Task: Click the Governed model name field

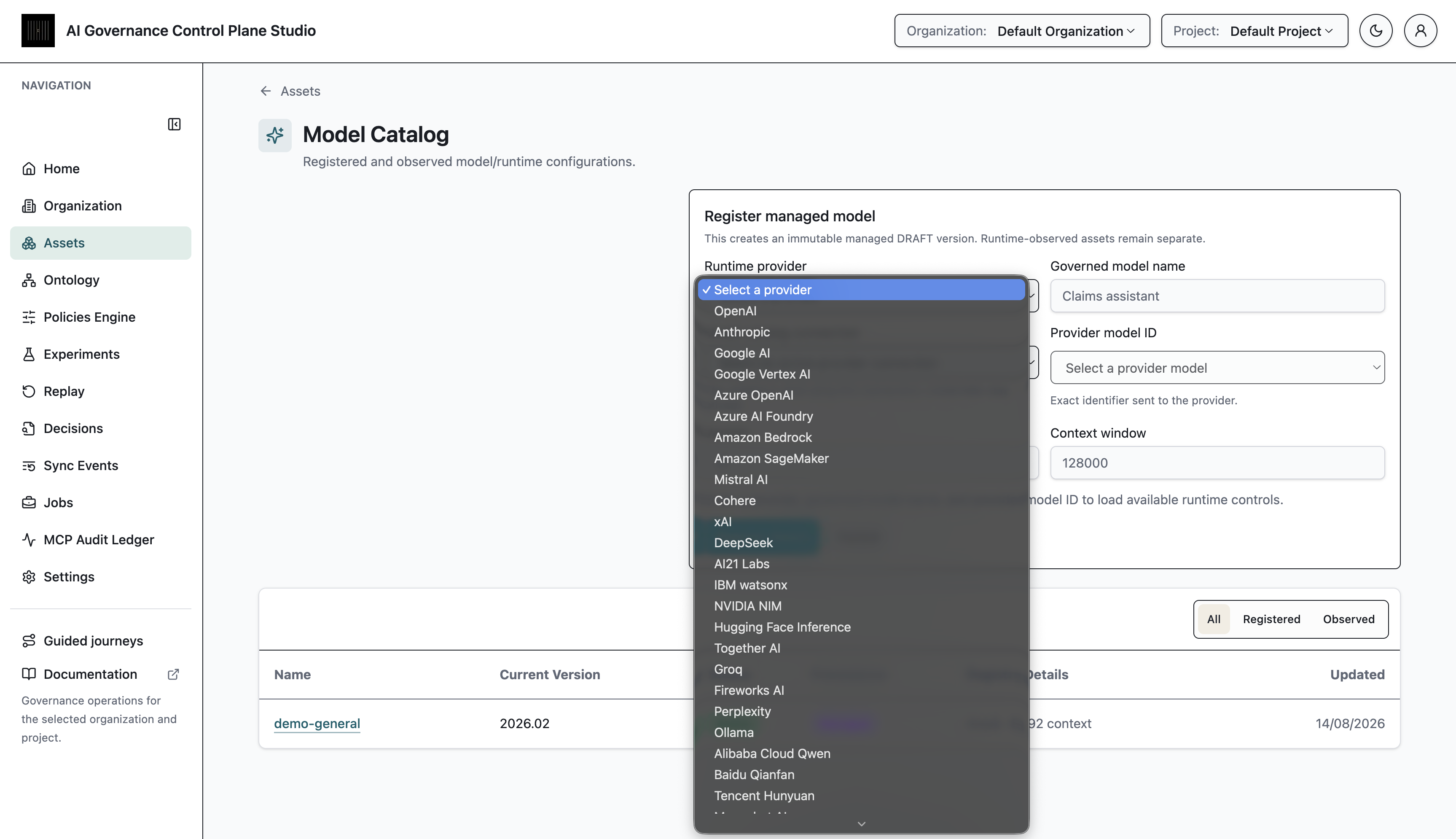Action: 1217,296
